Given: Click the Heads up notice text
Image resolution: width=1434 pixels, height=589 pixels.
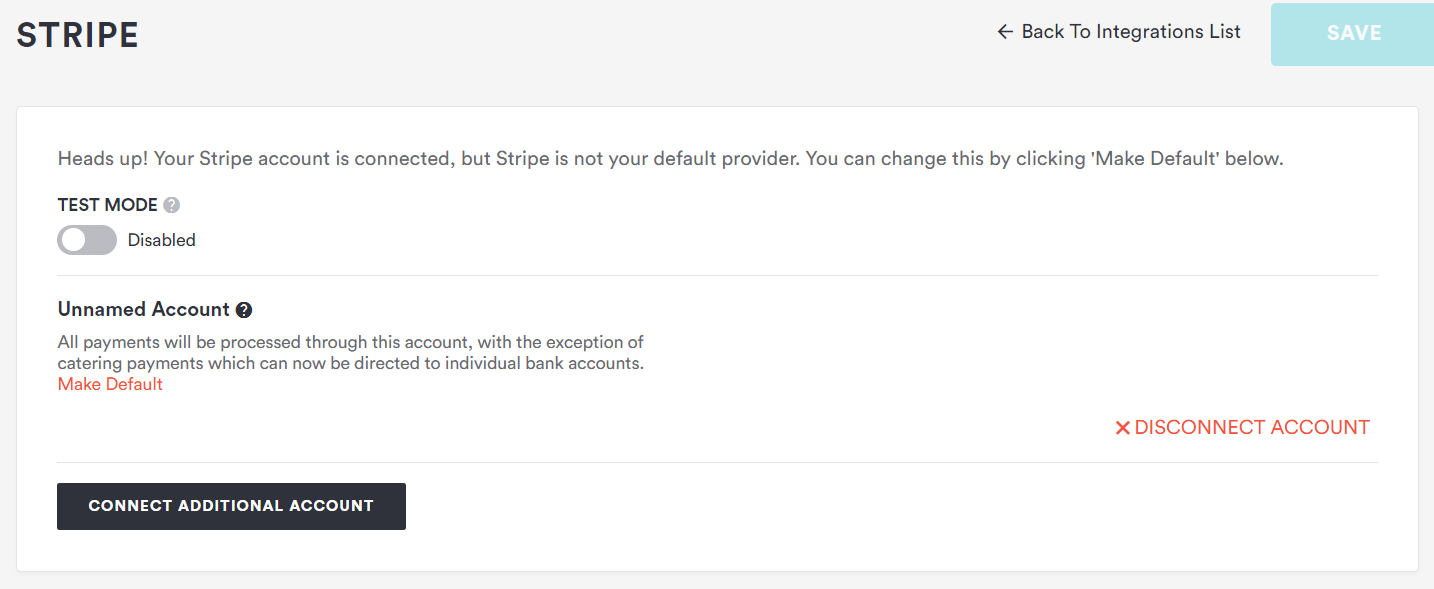Looking at the screenshot, I should tap(670, 158).
